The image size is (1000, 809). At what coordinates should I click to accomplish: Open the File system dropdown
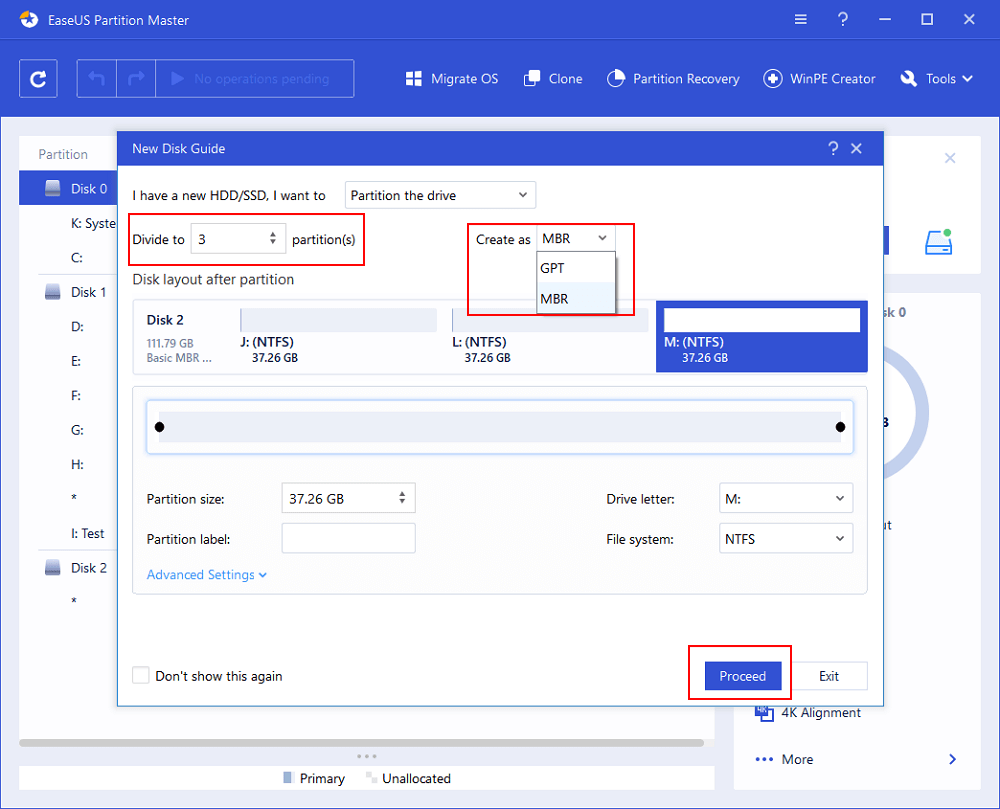point(786,539)
